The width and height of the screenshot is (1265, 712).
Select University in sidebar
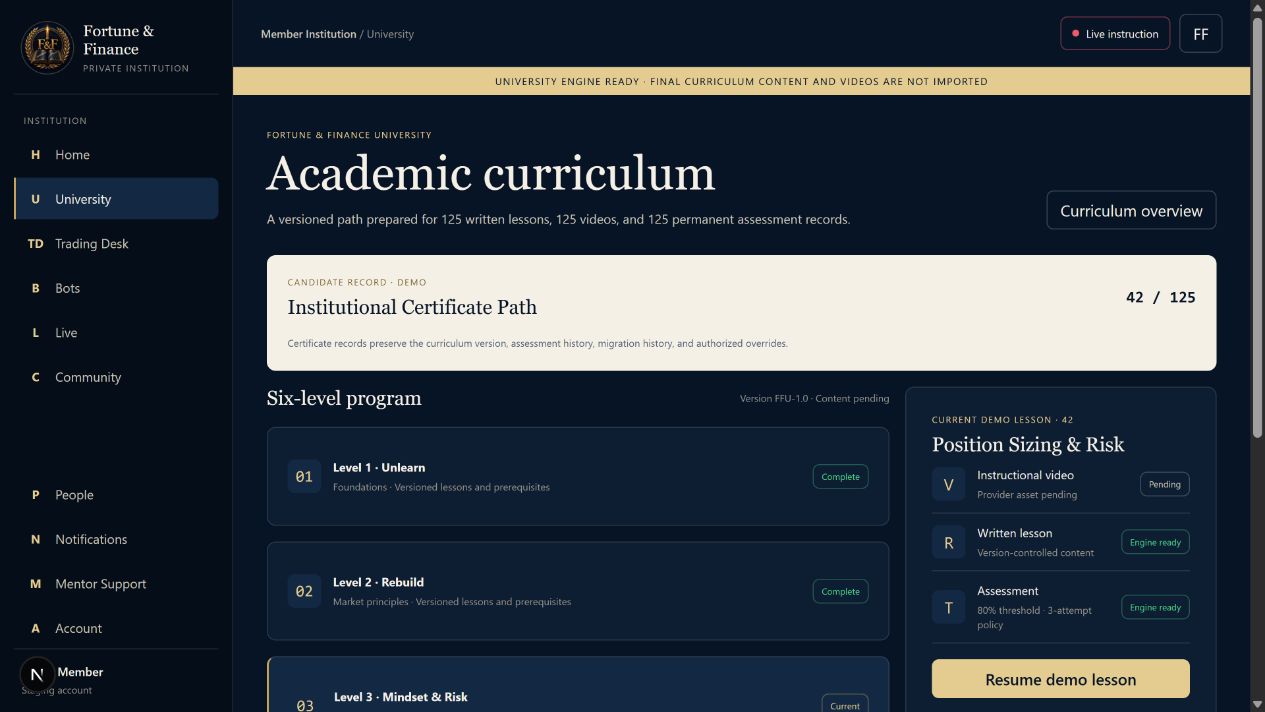point(116,199)
